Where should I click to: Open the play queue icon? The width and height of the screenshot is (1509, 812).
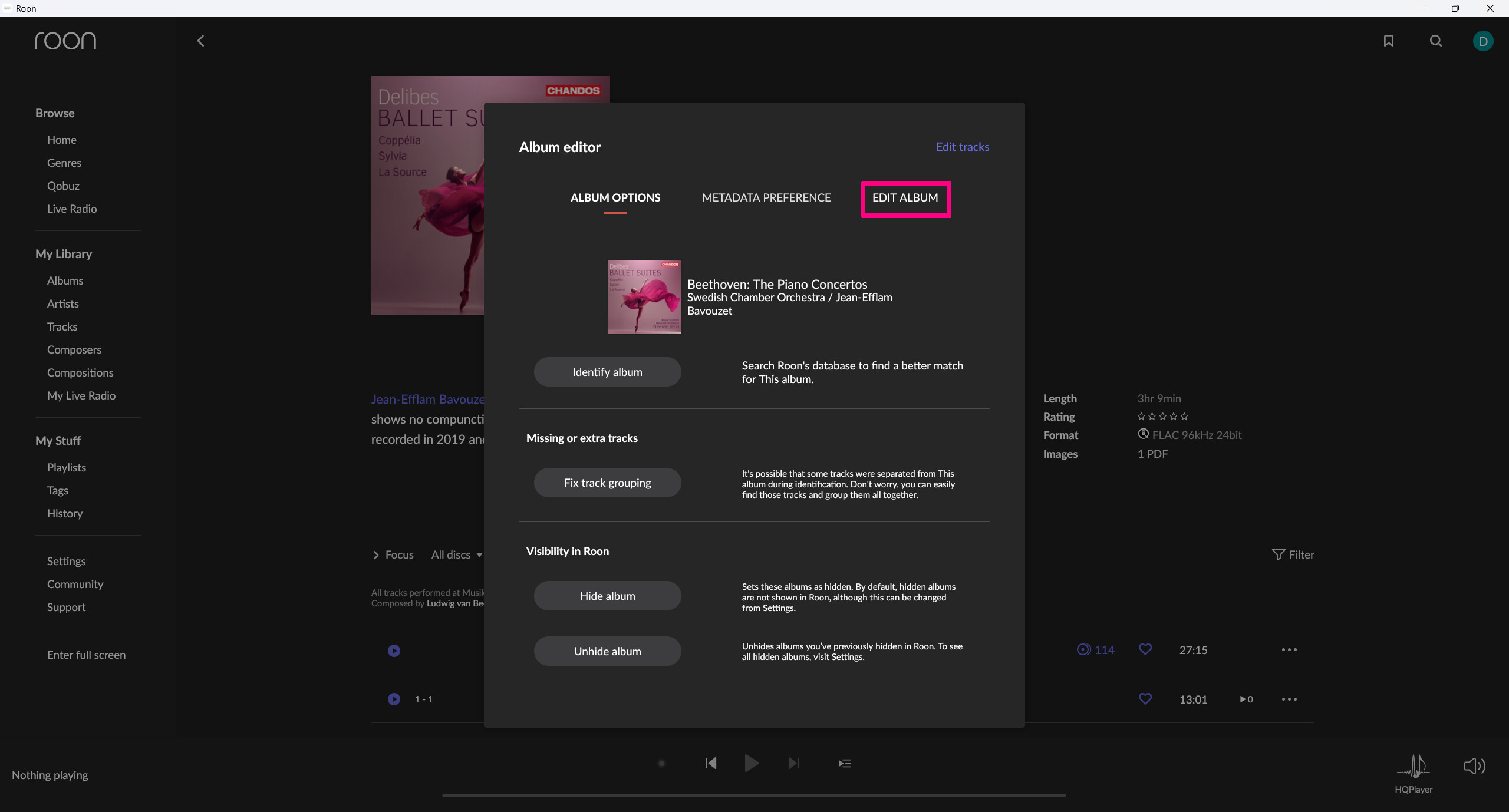tap(844, 763)
